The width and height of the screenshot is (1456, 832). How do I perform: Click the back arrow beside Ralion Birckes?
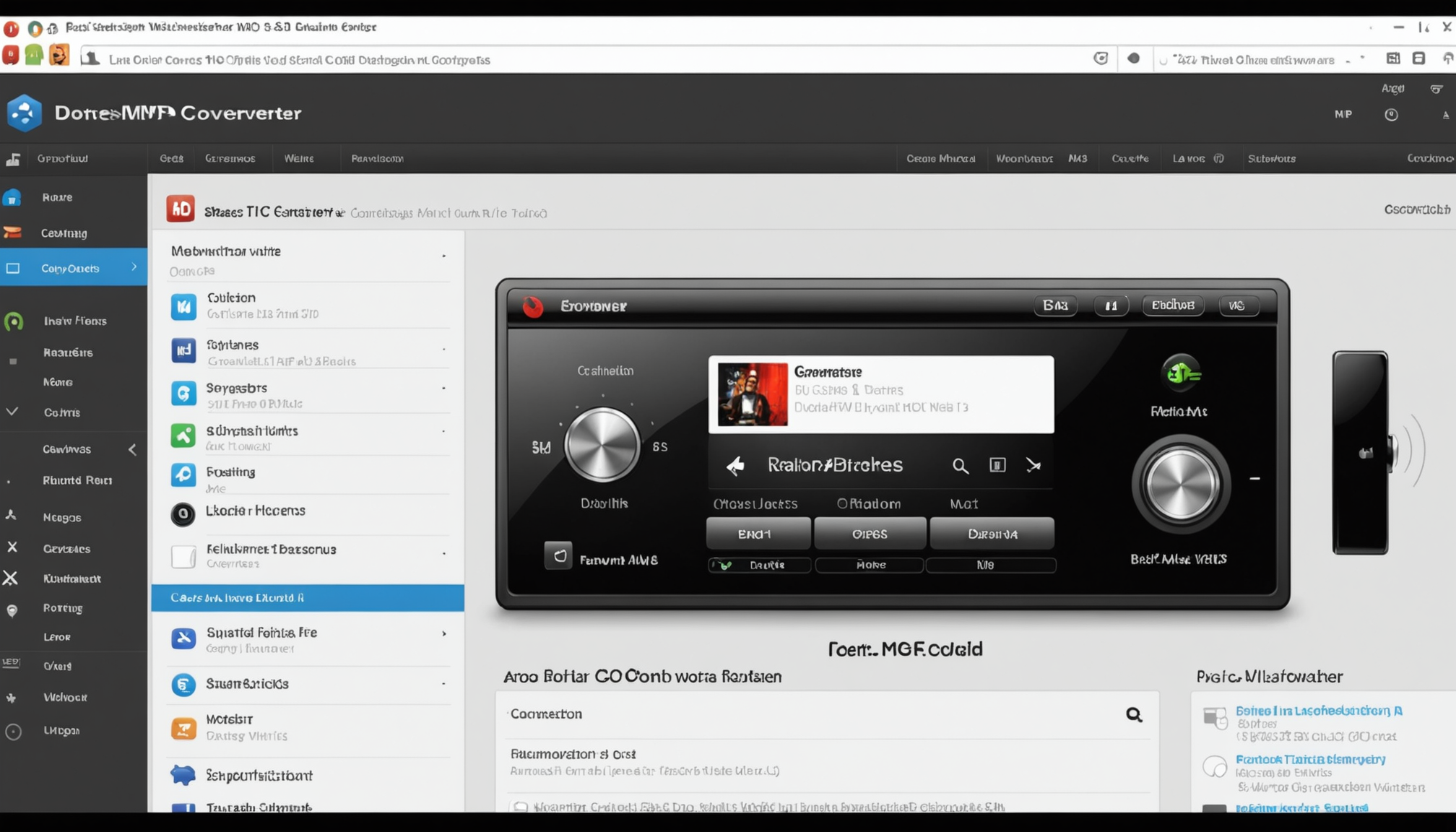point(735,466)
